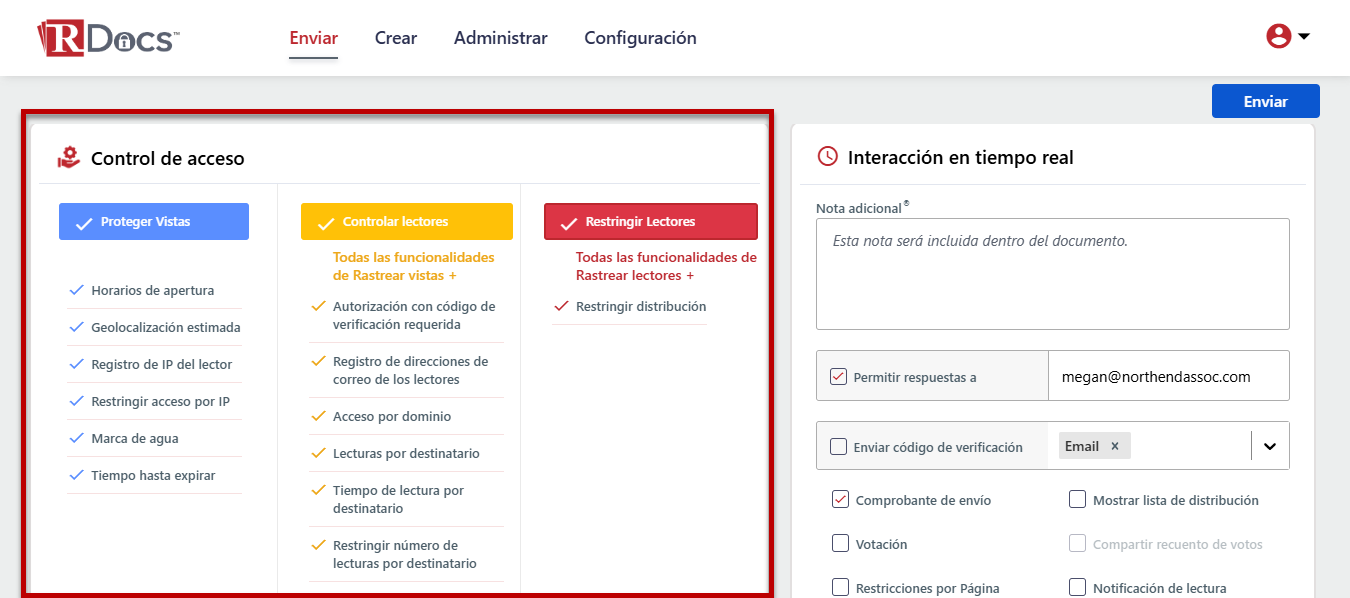Click the registered symbol next to Nota adicional

[x=906, y=203]
